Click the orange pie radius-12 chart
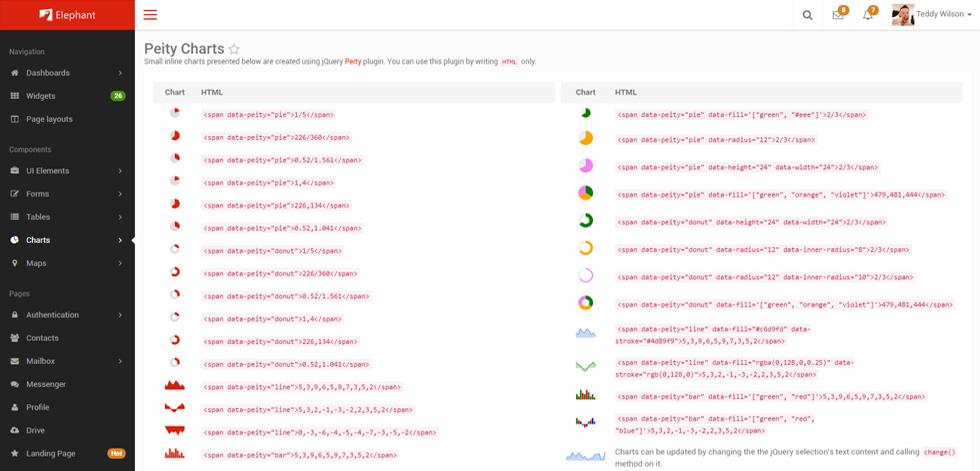 [x=586, y=139]
